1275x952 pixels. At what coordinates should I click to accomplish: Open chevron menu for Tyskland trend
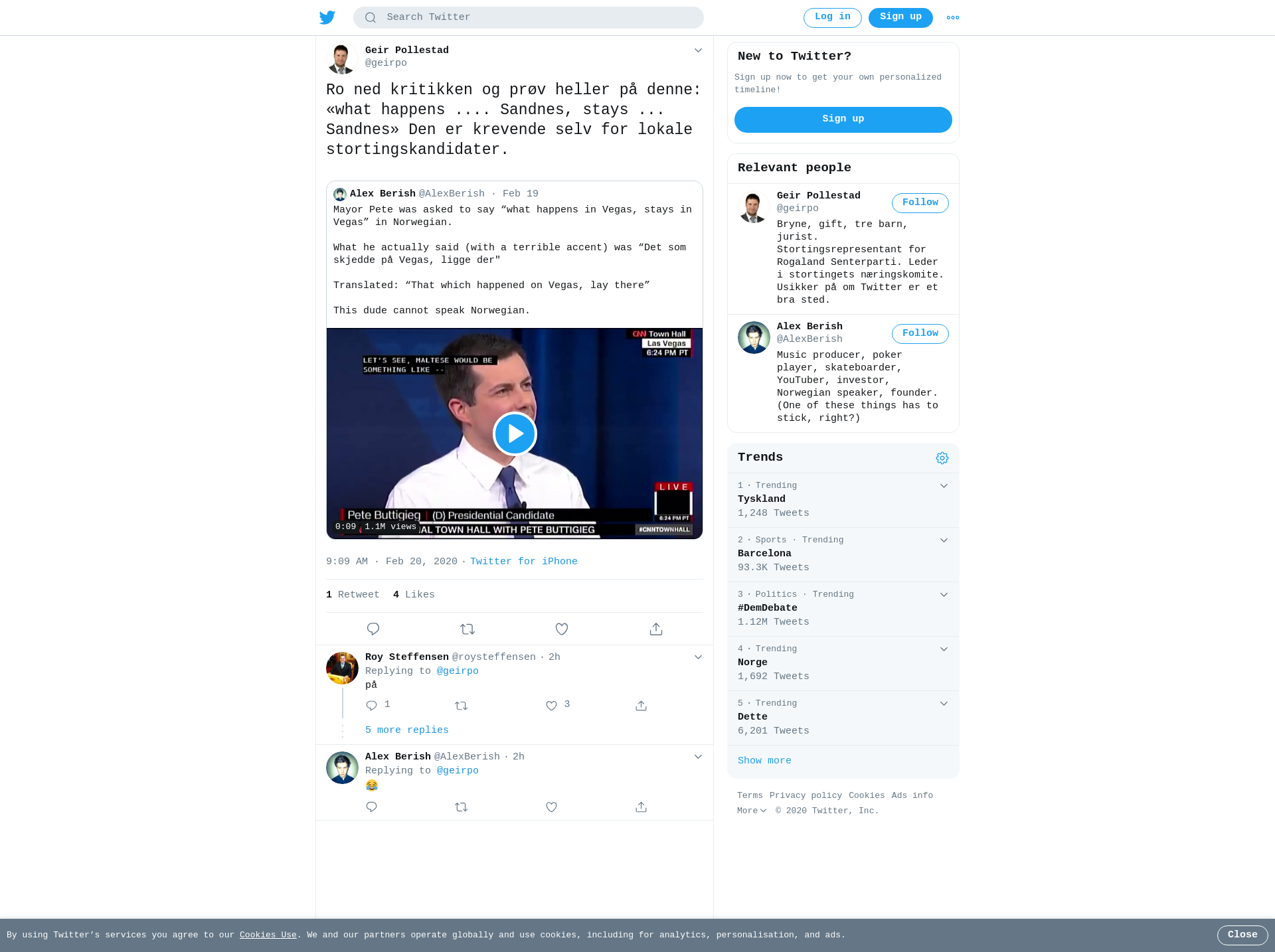pos(944,486)
